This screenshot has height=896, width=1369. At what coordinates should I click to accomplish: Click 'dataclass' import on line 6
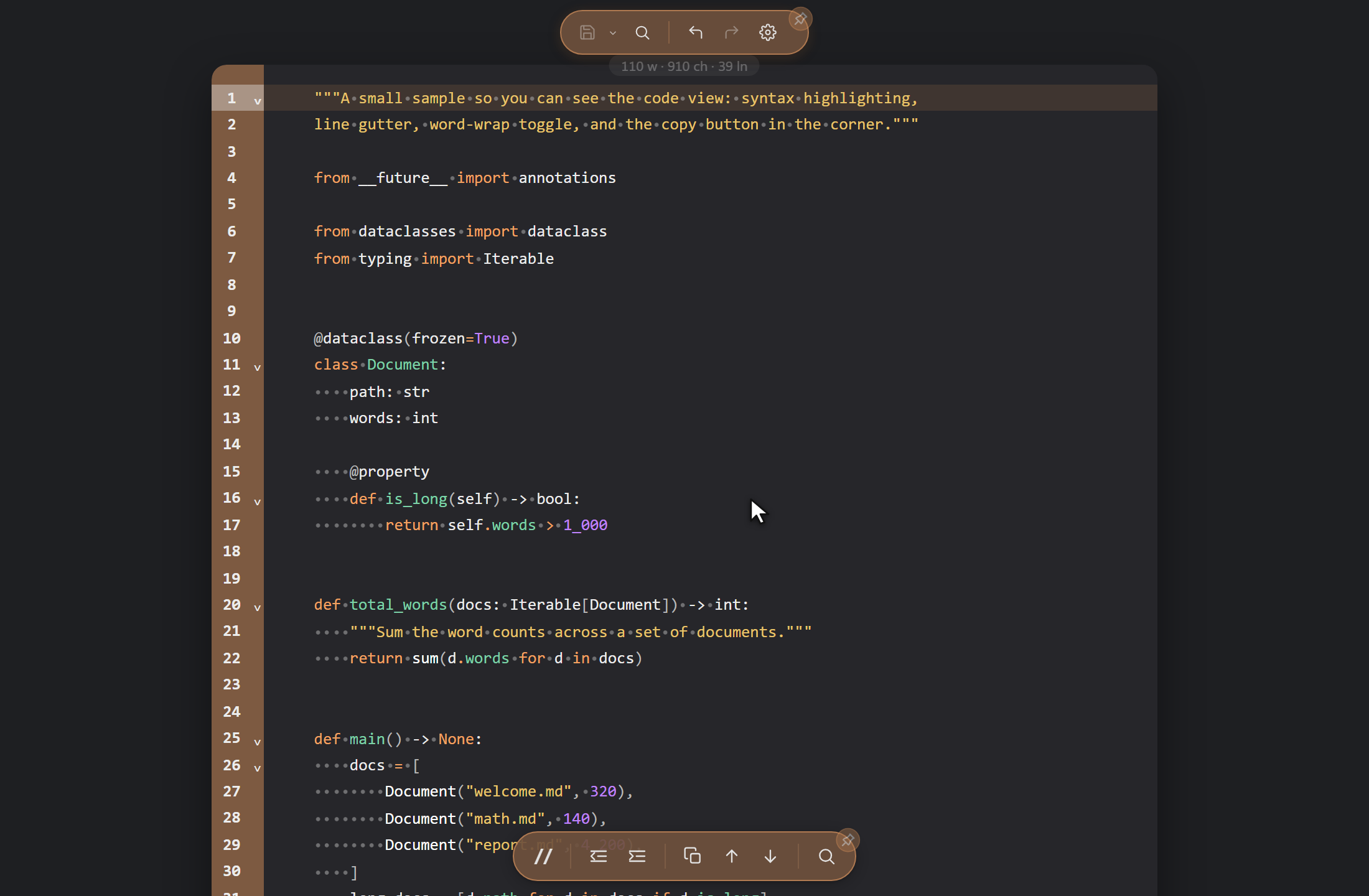[567, 231]
